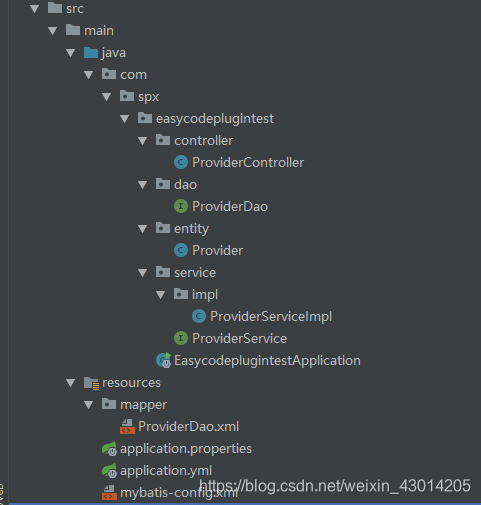Select the easycodeplugintest package name
Viewport: 481px width, 505px height.
215,119
